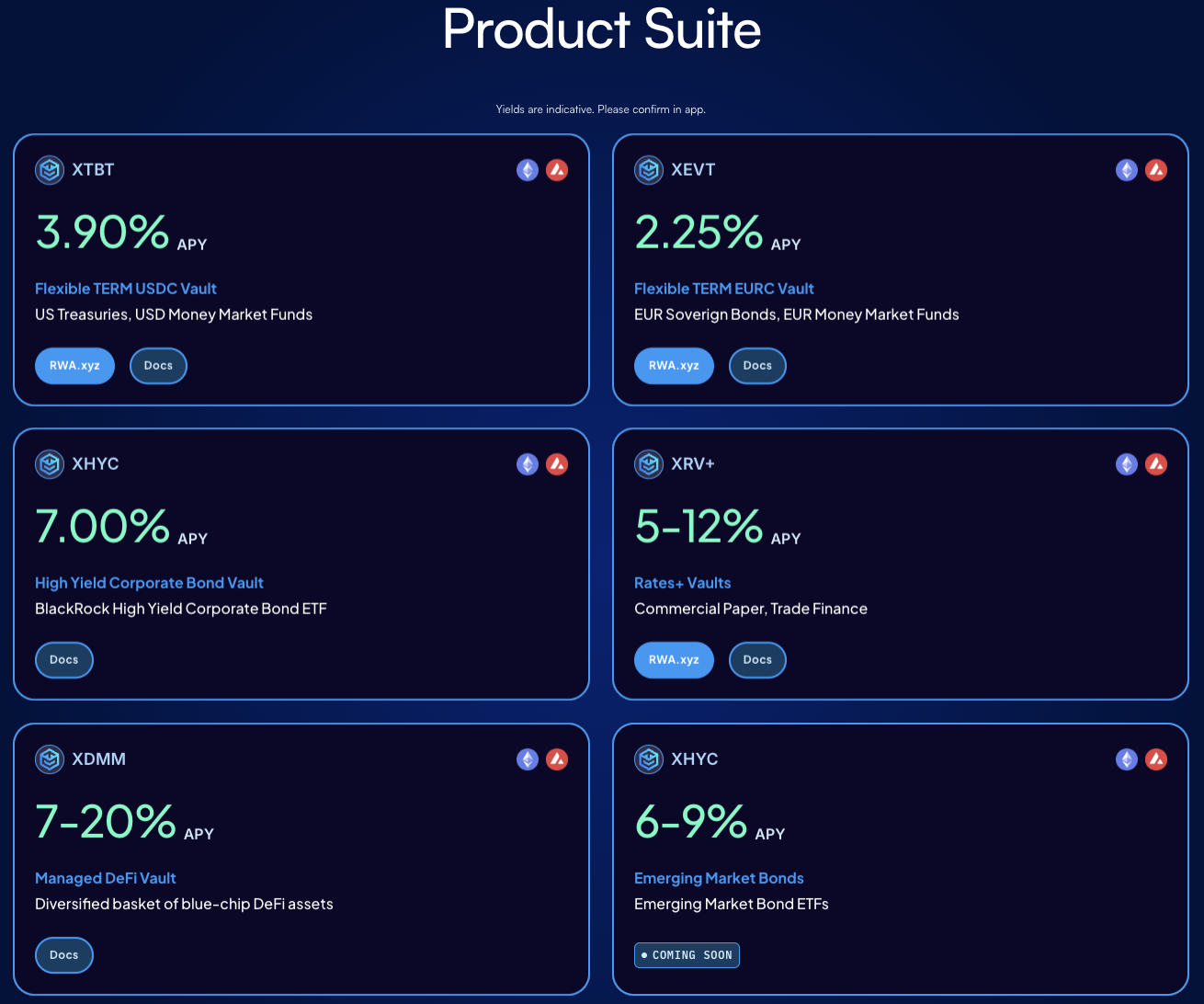Click the Ethereum icon on the XRV+ card
The height and width of the screenshot is (1004, 1204).
[x=1127, y=464]
